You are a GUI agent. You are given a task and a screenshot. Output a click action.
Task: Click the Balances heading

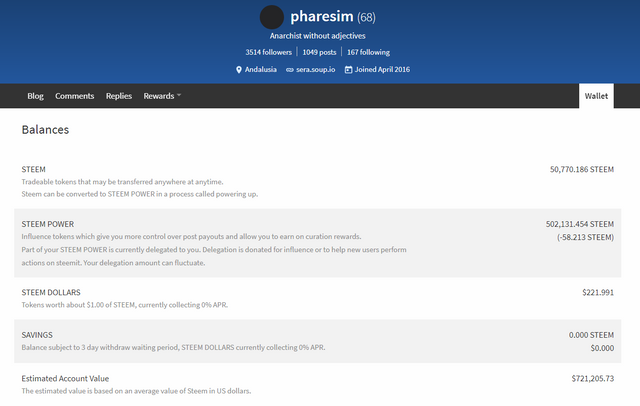45,130
